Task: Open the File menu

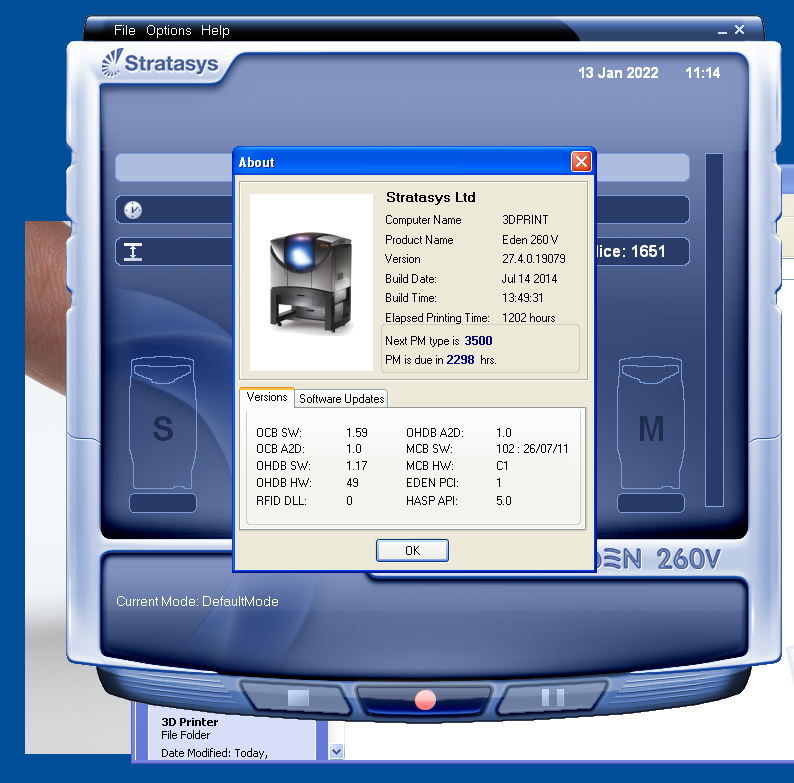Action: (x=125, y=30)
